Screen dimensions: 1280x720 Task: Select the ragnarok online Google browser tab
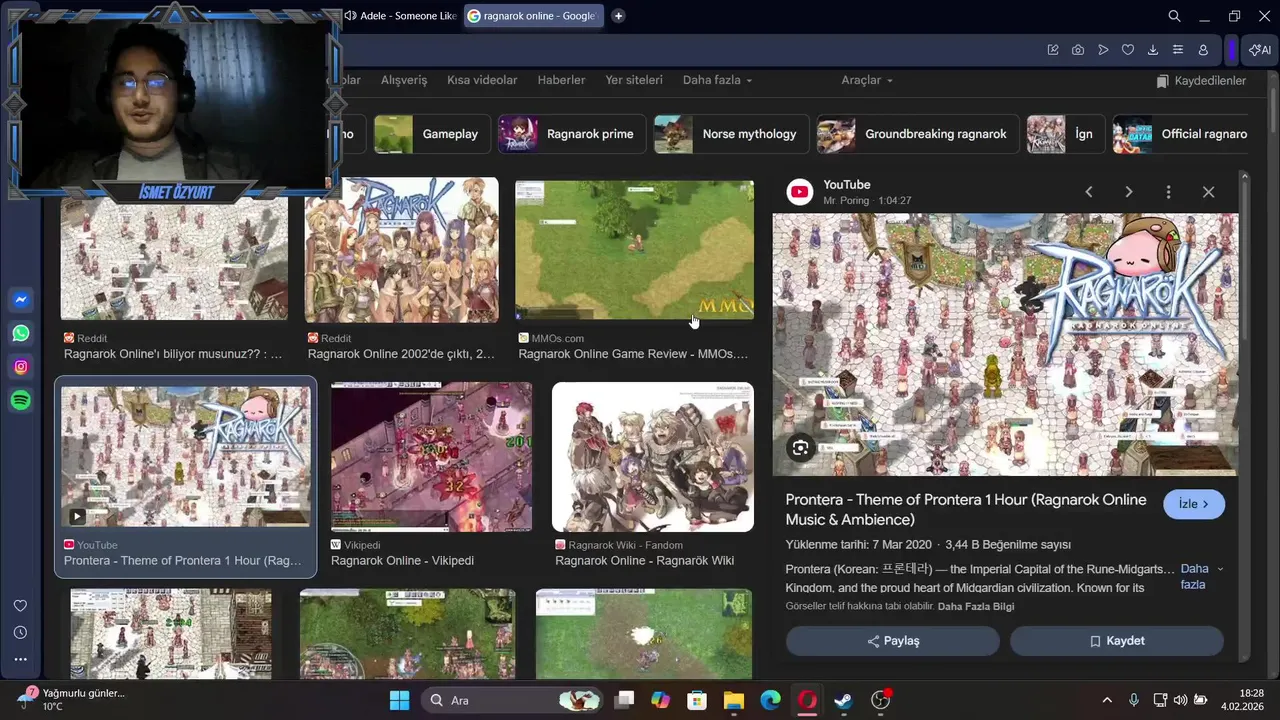click(x=533, y=16)
